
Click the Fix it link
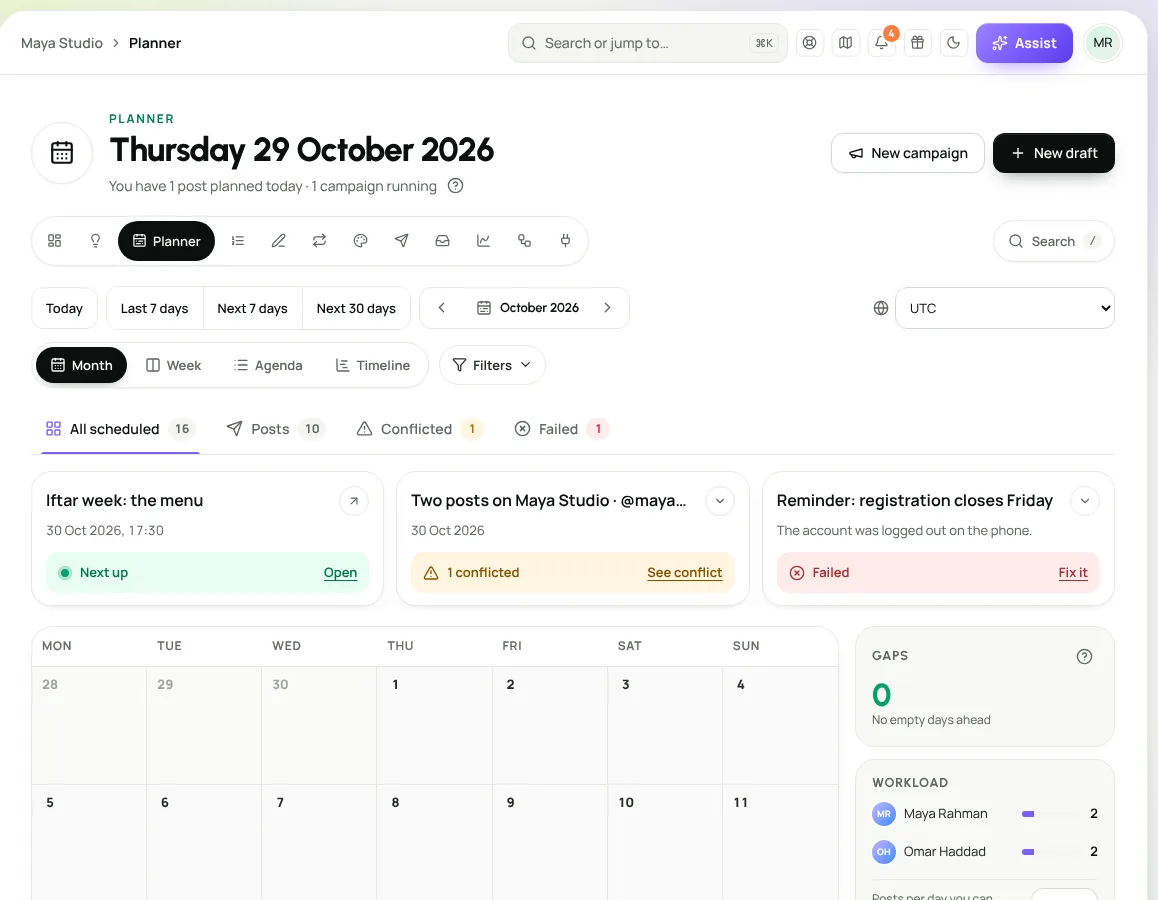point(1073,572)
